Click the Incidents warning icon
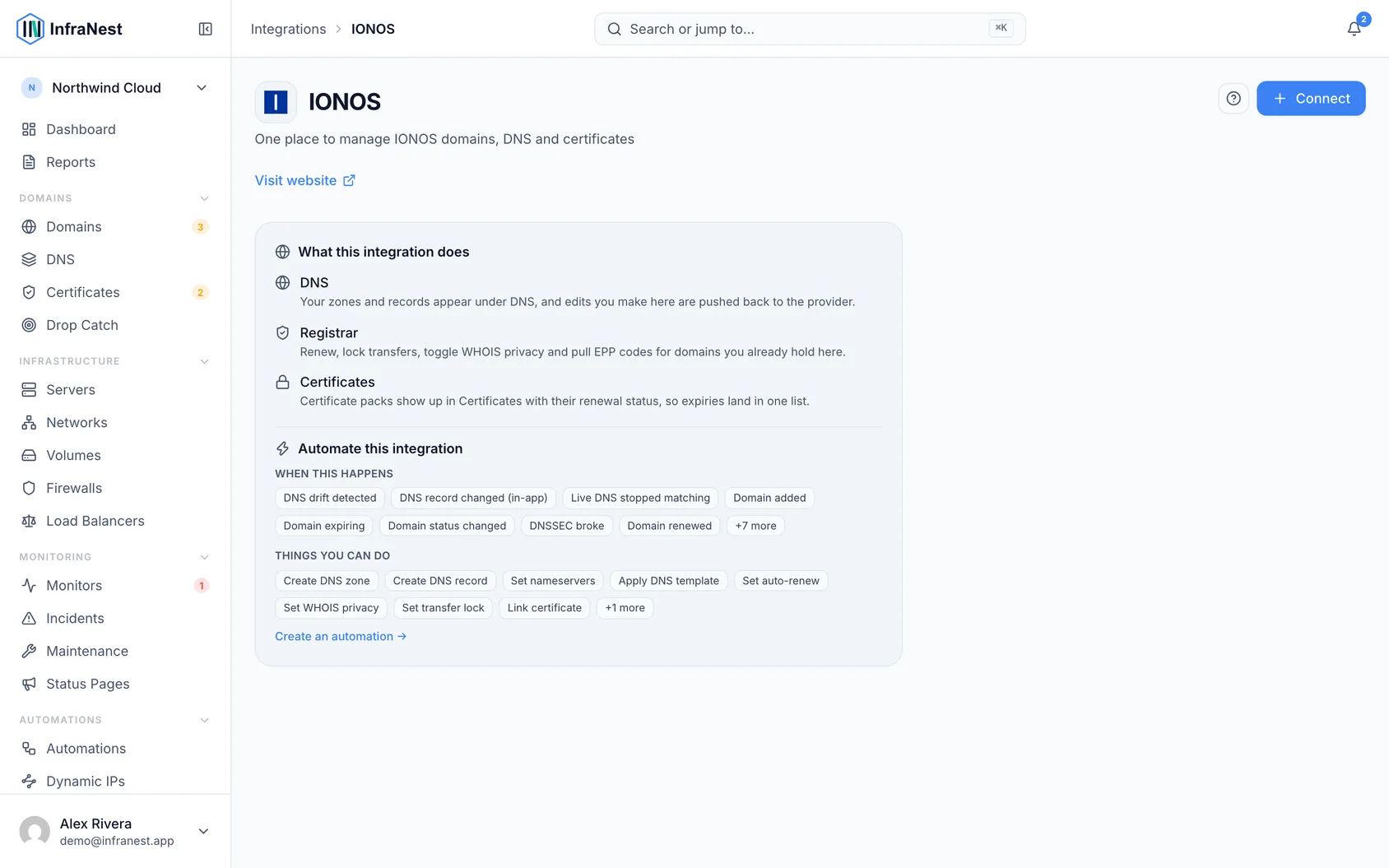This screenshot has width=1389, height=868. tap(29, 618)
